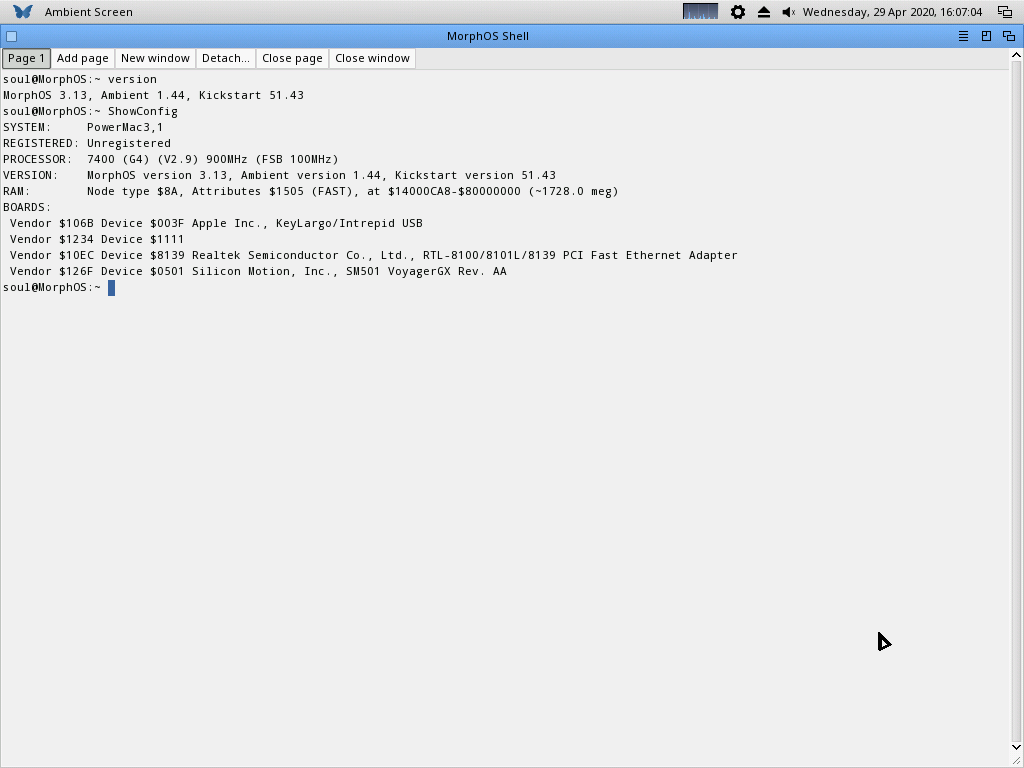Click the scrollbar up arrow

tap(1016, 56)
